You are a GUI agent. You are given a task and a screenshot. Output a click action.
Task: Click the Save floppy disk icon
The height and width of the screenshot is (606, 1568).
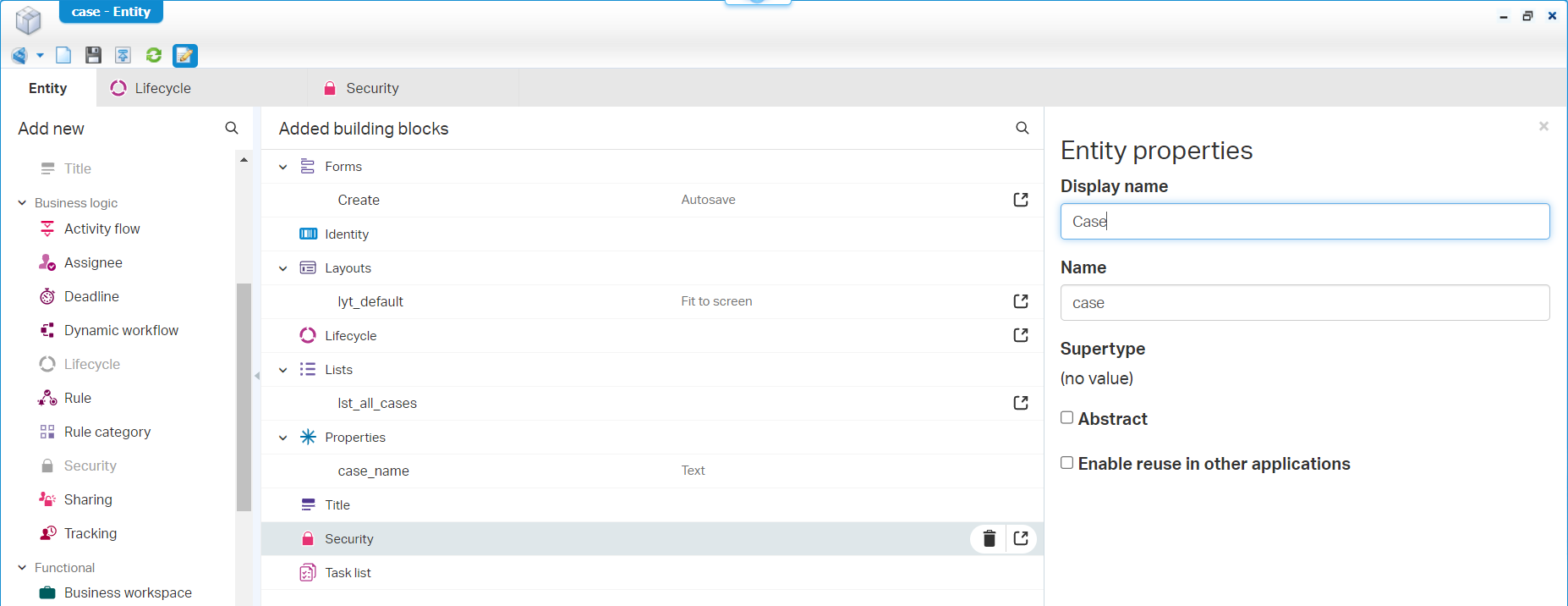(93, 56)
